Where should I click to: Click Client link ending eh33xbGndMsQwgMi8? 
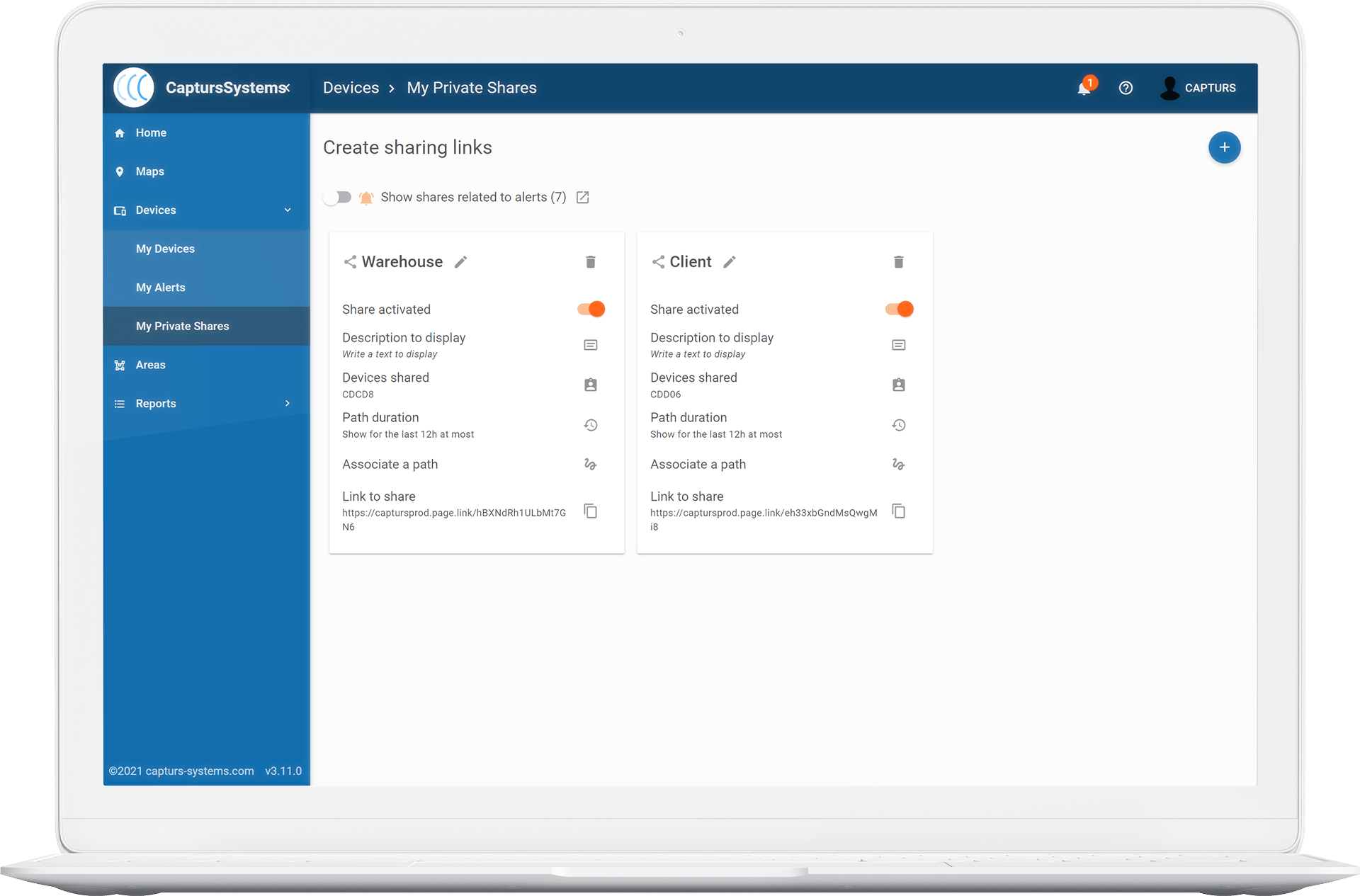pos(764,520)
